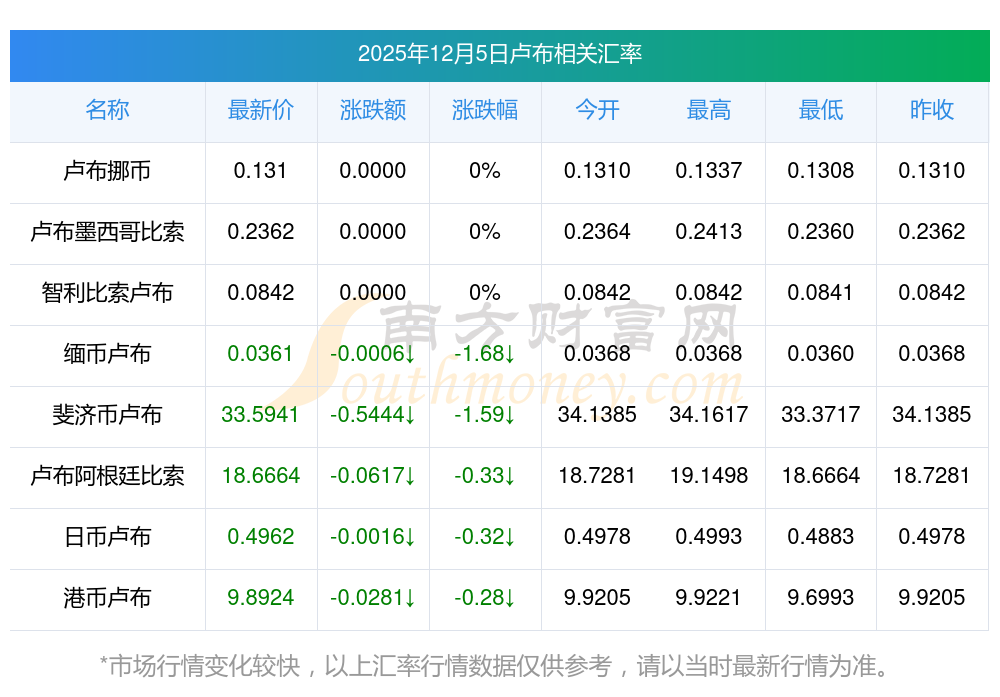Click the 2025年12月5日卢布相关汇率 title banner
The image size is (1000, 697).
point(500,54)
